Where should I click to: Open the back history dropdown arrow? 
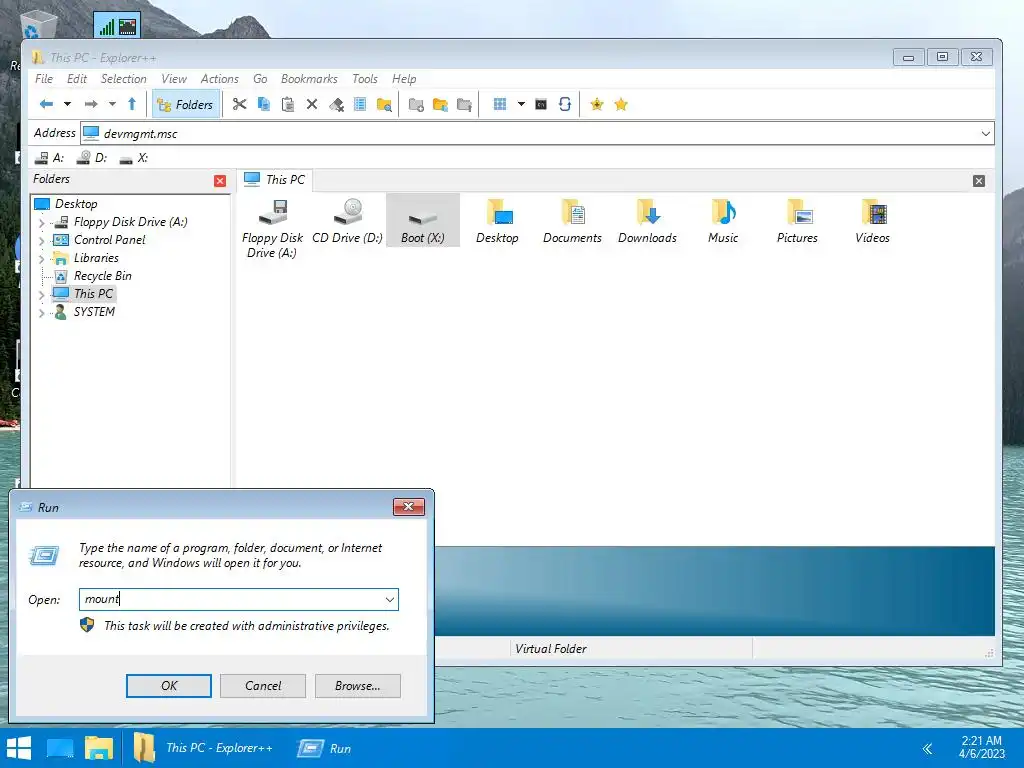(x=67, y=104)
